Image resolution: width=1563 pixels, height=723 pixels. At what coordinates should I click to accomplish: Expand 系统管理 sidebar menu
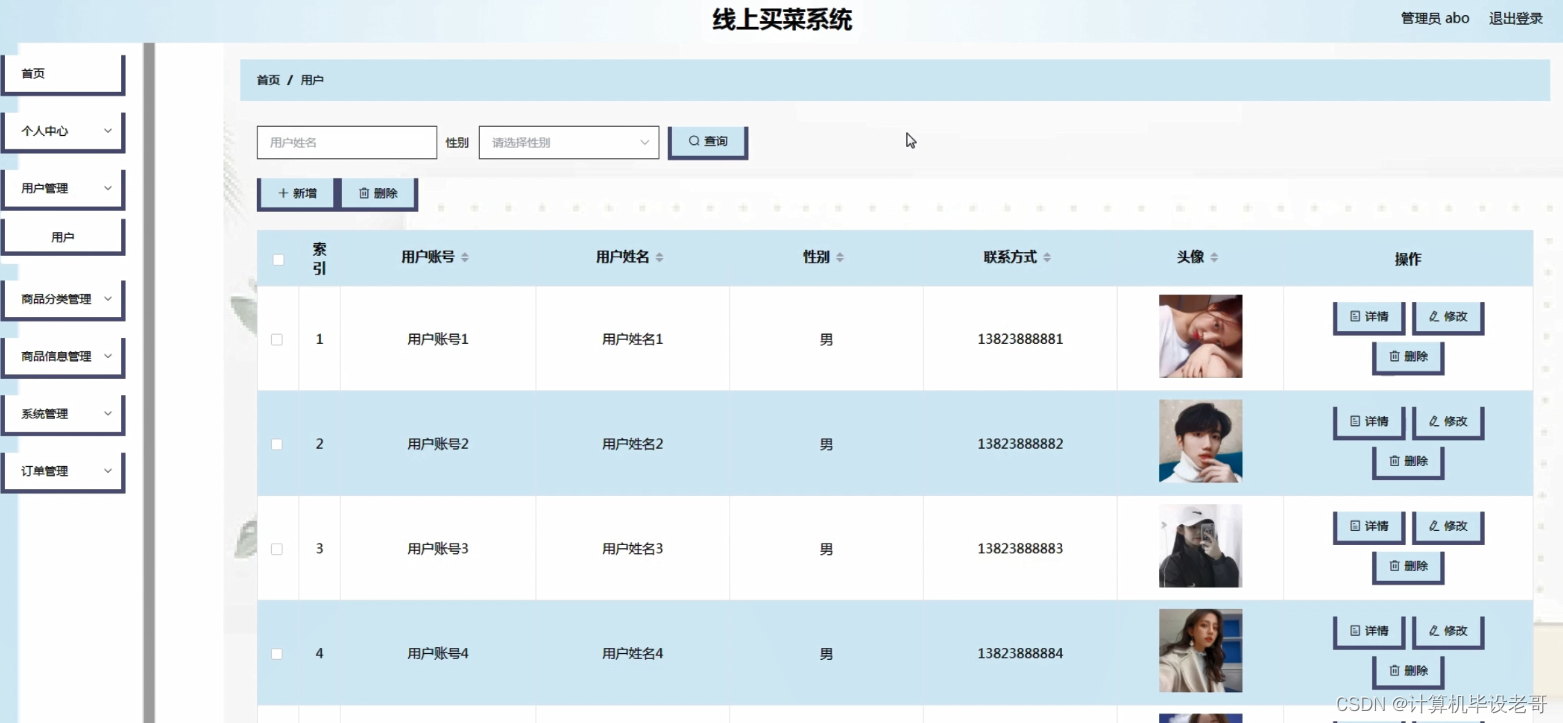64,414
